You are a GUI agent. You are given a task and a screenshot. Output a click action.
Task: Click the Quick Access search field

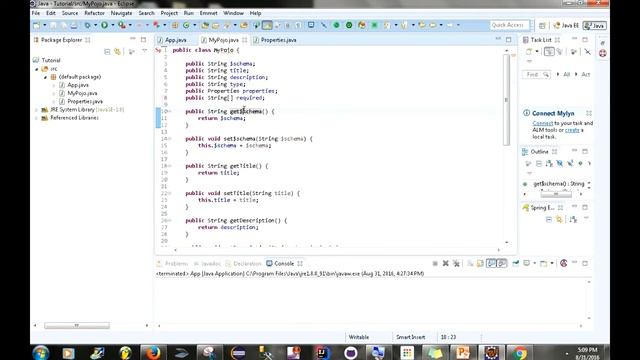click(509, 25)
